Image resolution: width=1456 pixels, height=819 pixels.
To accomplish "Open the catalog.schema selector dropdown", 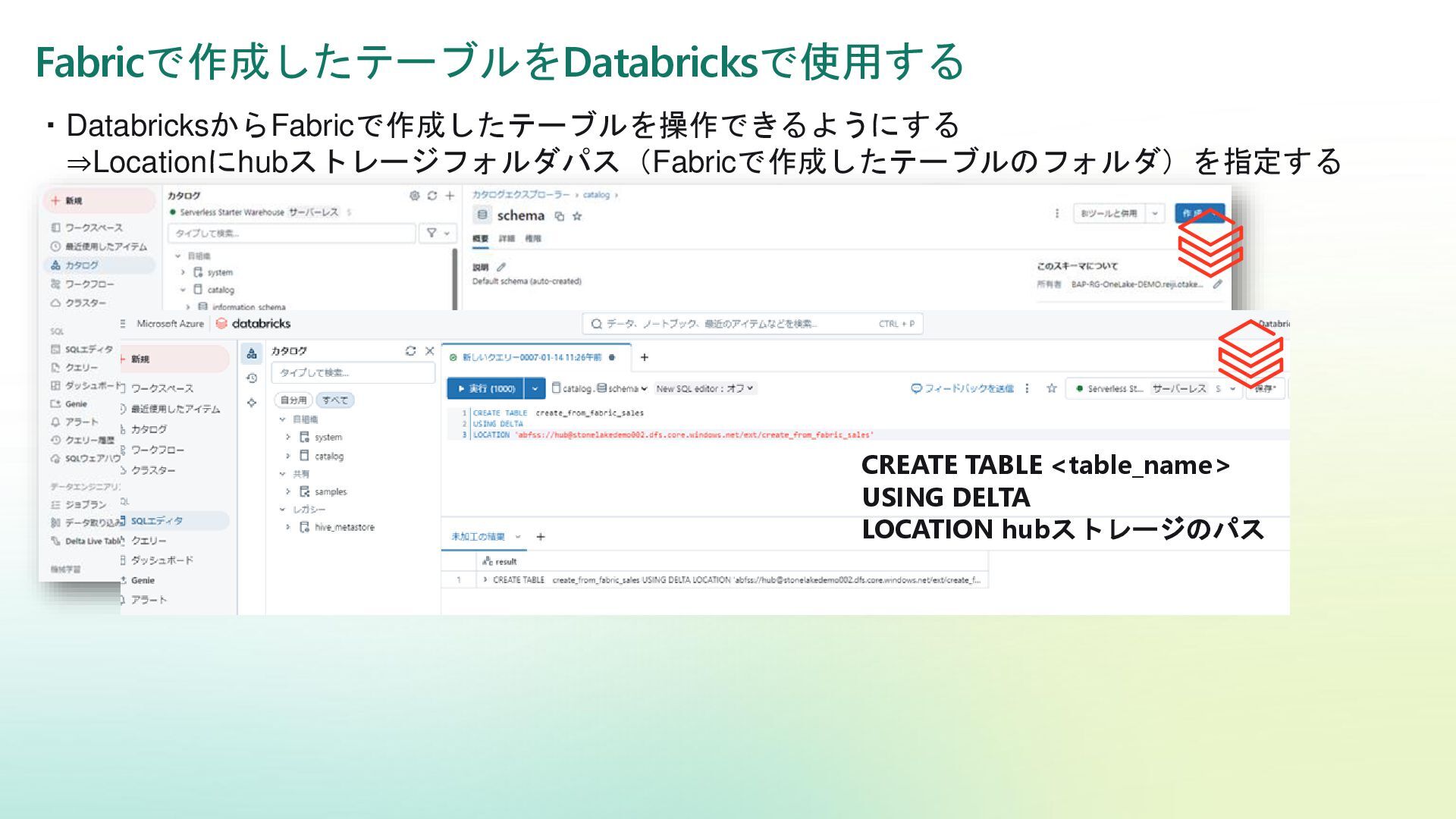I will 600,388.
